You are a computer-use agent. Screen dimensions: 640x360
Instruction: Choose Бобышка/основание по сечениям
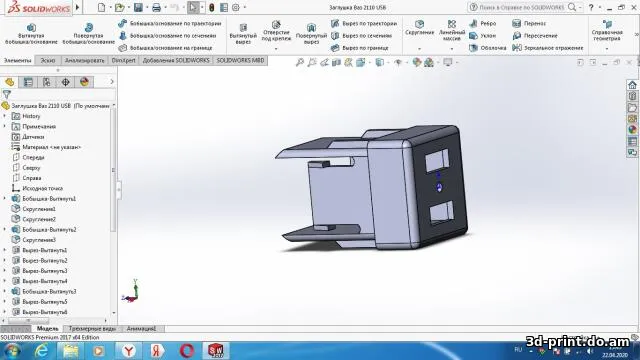click(x=167, y=36)
